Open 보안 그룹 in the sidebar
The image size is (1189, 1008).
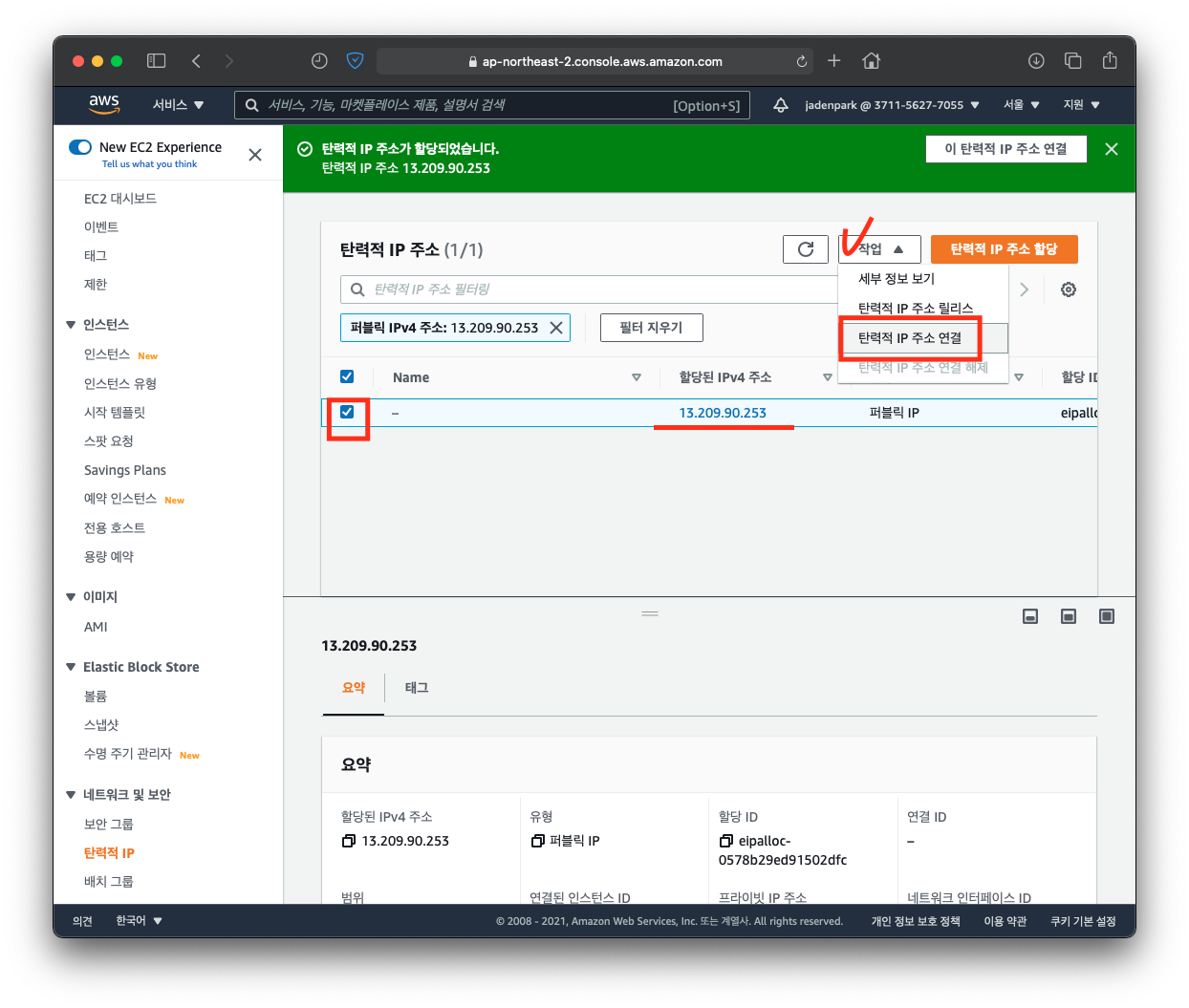109,825
